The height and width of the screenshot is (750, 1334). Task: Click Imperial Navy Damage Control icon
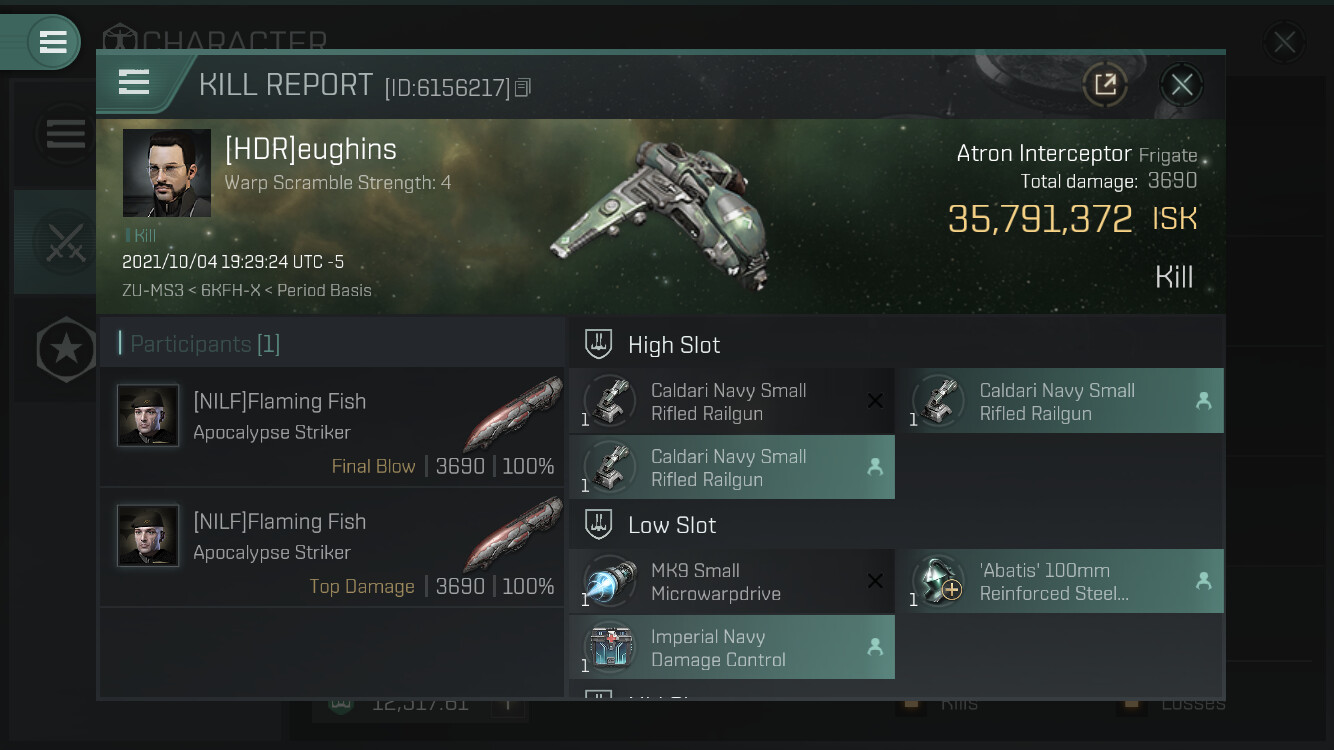610,648
